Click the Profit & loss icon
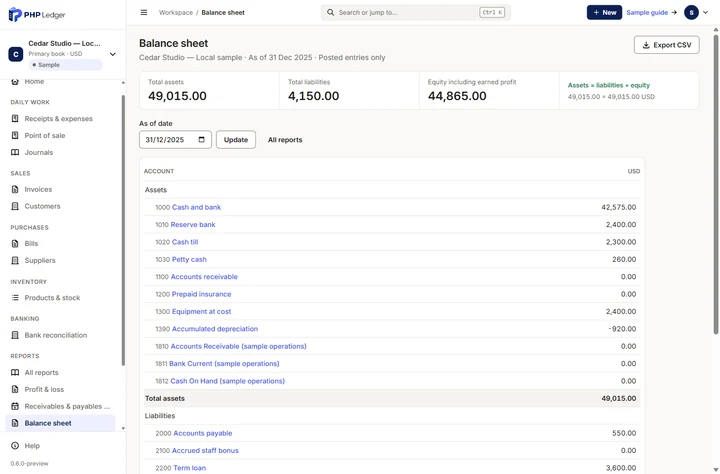The height and width of the screenshot is (474, 720). click(15, 389)
